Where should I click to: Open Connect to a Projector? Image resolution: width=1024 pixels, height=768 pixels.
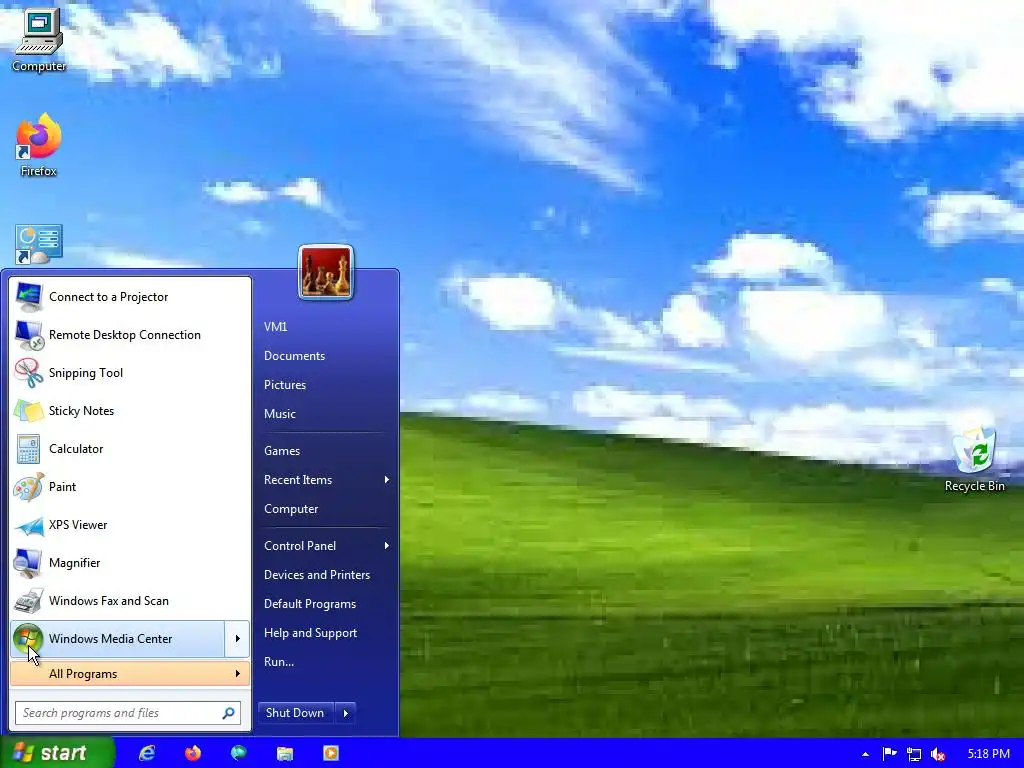(x=130, y=297)
